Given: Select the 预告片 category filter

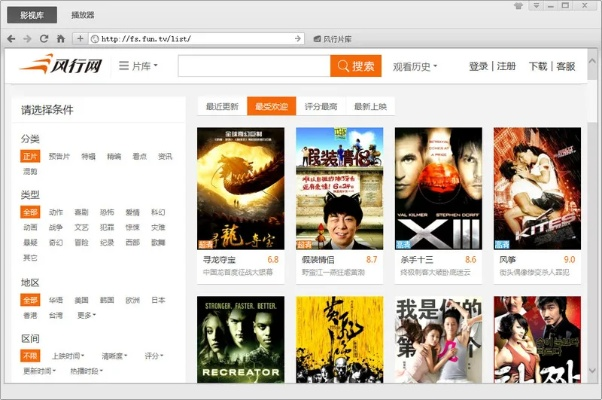Looking at the screenshot, I should 59,156.
